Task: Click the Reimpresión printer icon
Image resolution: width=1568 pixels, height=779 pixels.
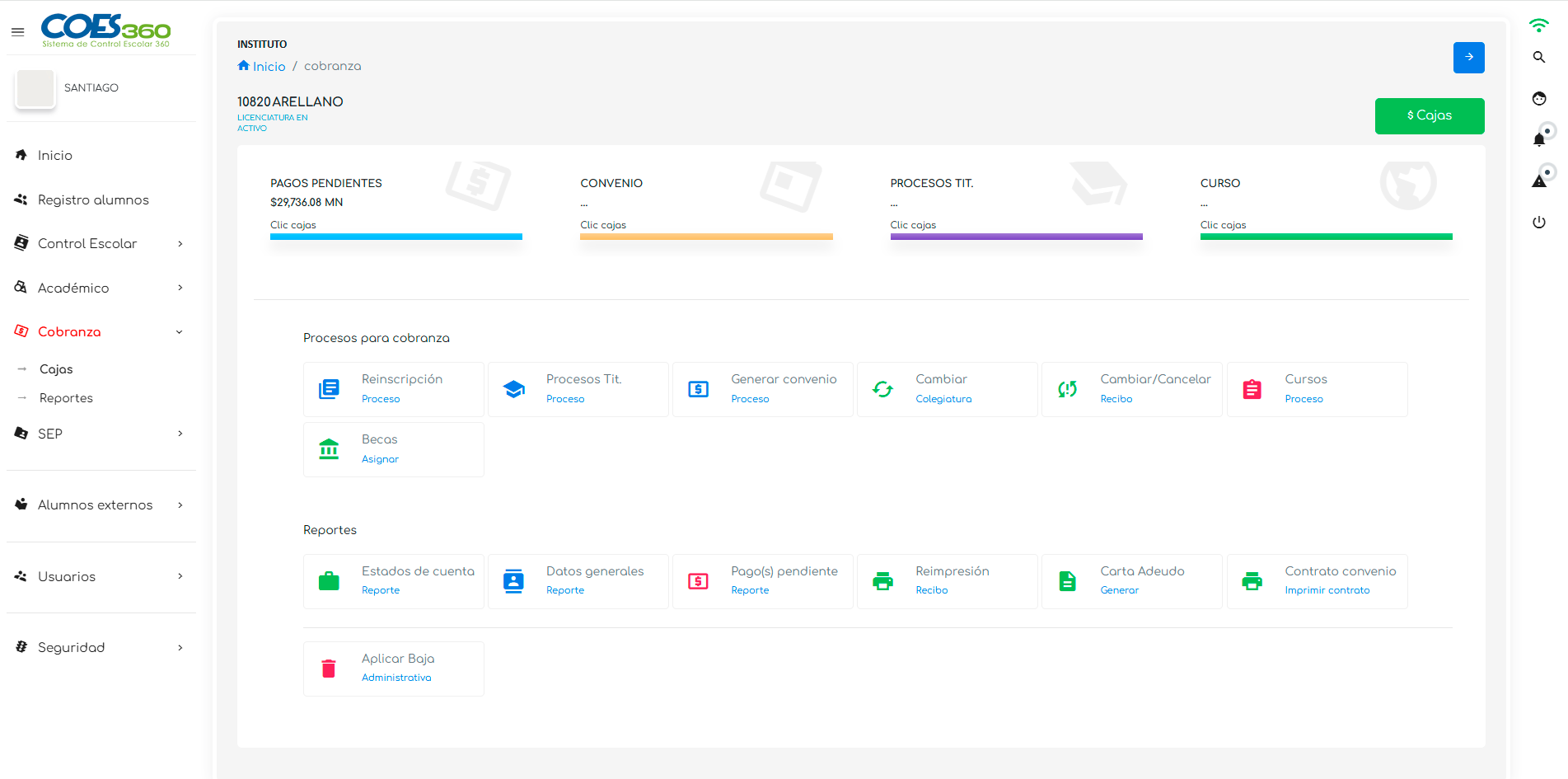Action: [x=882, y=581]
